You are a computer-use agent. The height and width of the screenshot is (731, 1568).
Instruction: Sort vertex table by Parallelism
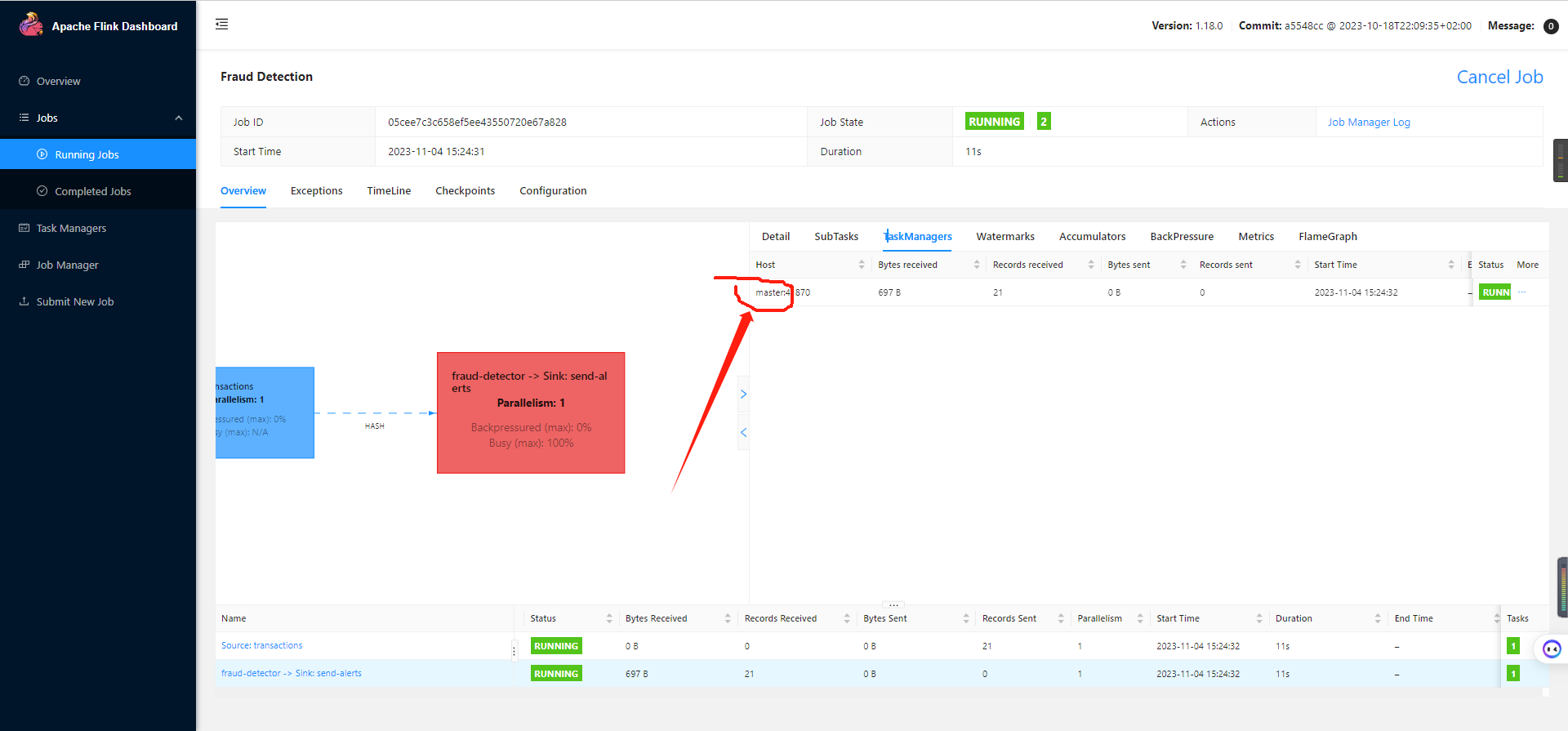click(x=1140, y=618)
